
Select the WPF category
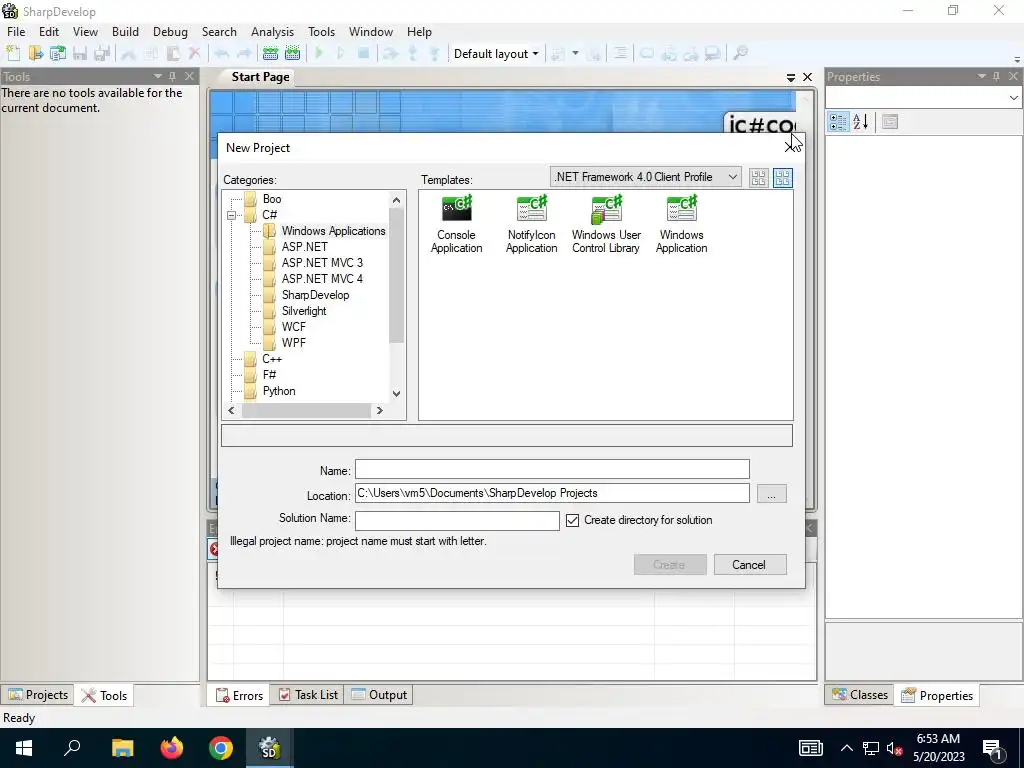(293, 343)
